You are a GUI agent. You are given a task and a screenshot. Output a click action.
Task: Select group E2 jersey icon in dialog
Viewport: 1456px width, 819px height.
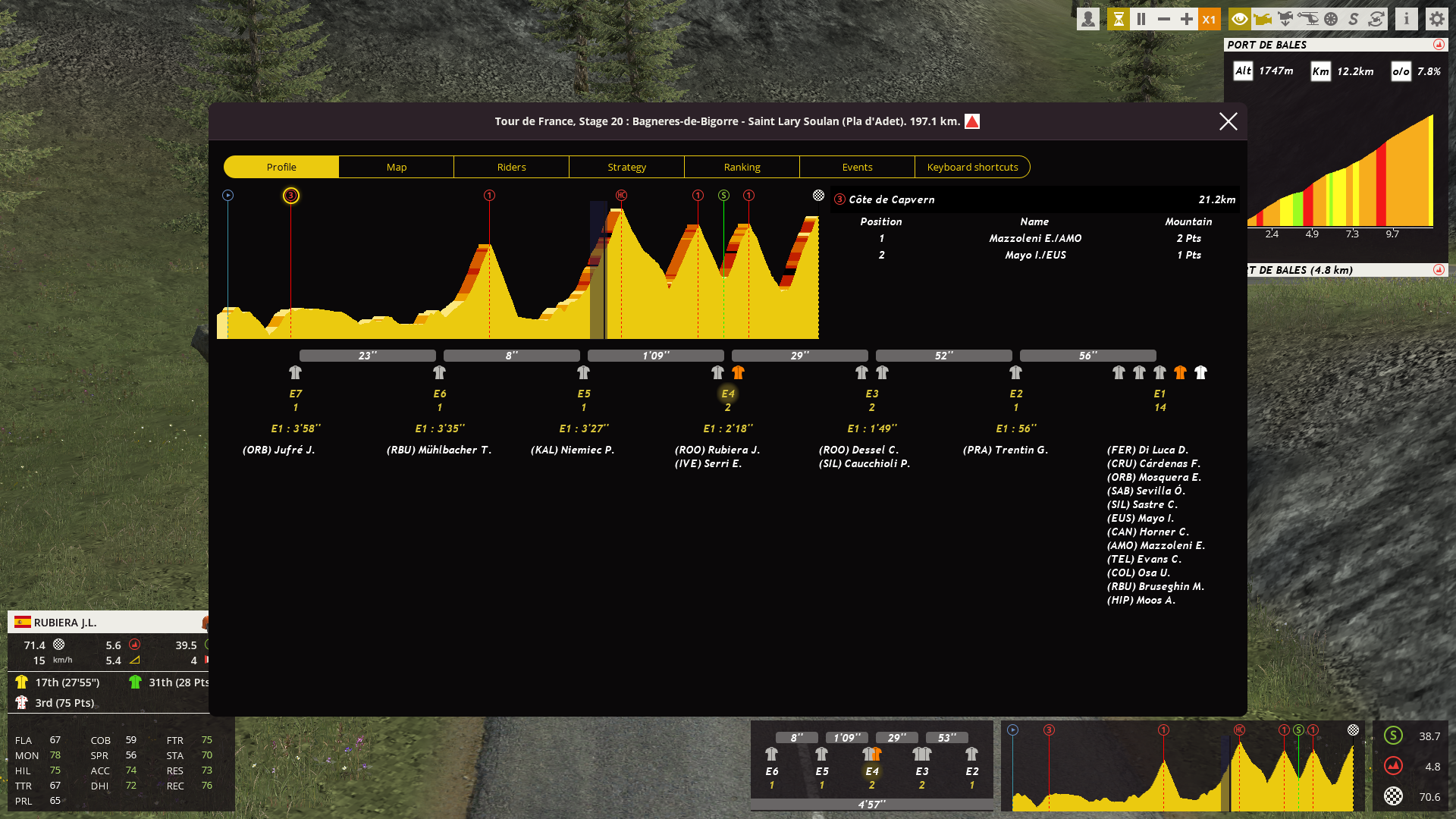click(x=1015, y=372)
